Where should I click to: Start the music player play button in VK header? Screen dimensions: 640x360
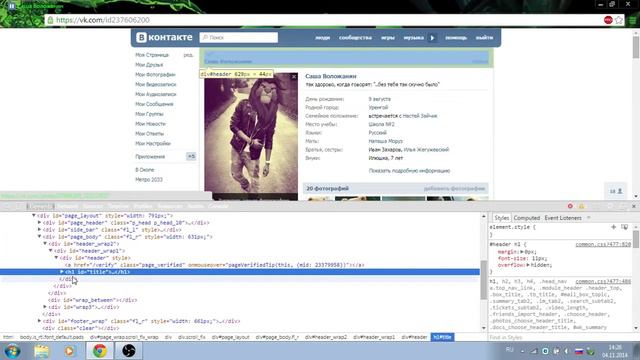tap(432, 38)
